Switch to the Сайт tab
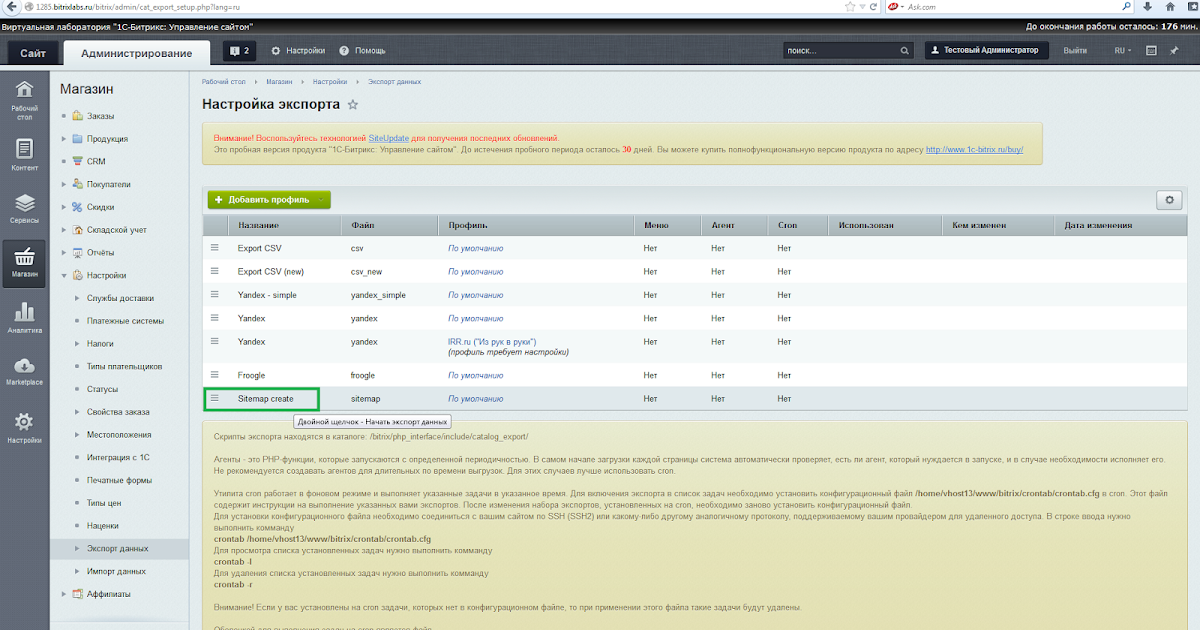 [x=32, y=53]
